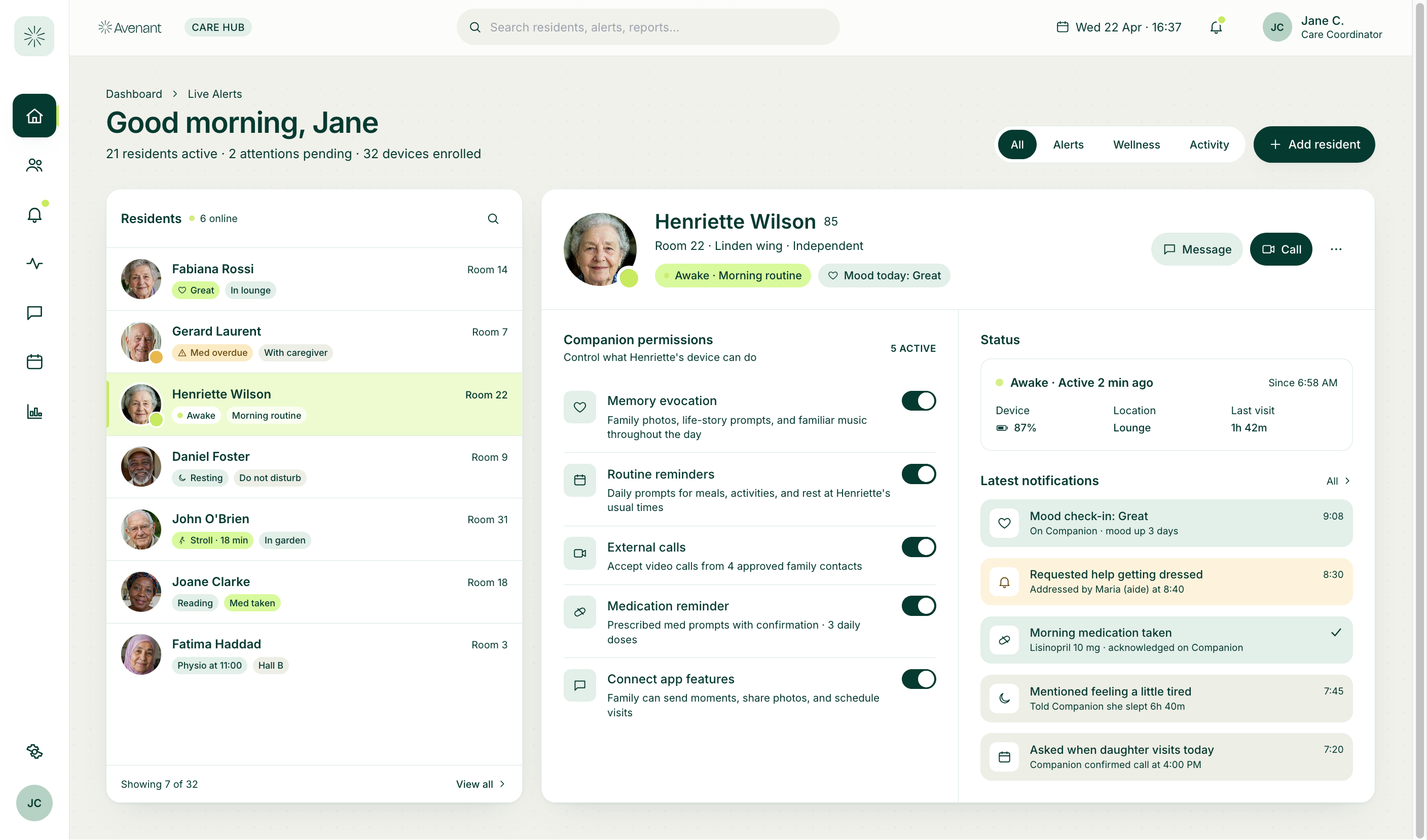Click the bell icon on help getting dressed notification
Screen dimensions: 1427x840
coord(1004,582)
